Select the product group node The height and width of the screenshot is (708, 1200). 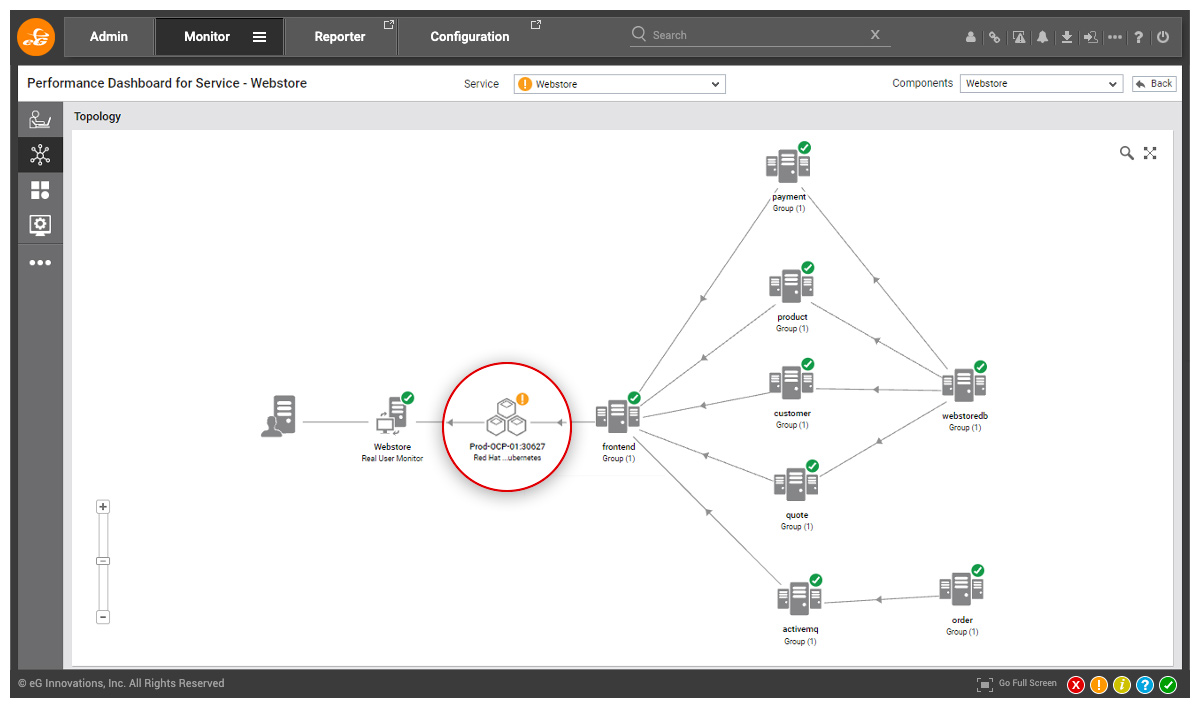pos(792,287)
